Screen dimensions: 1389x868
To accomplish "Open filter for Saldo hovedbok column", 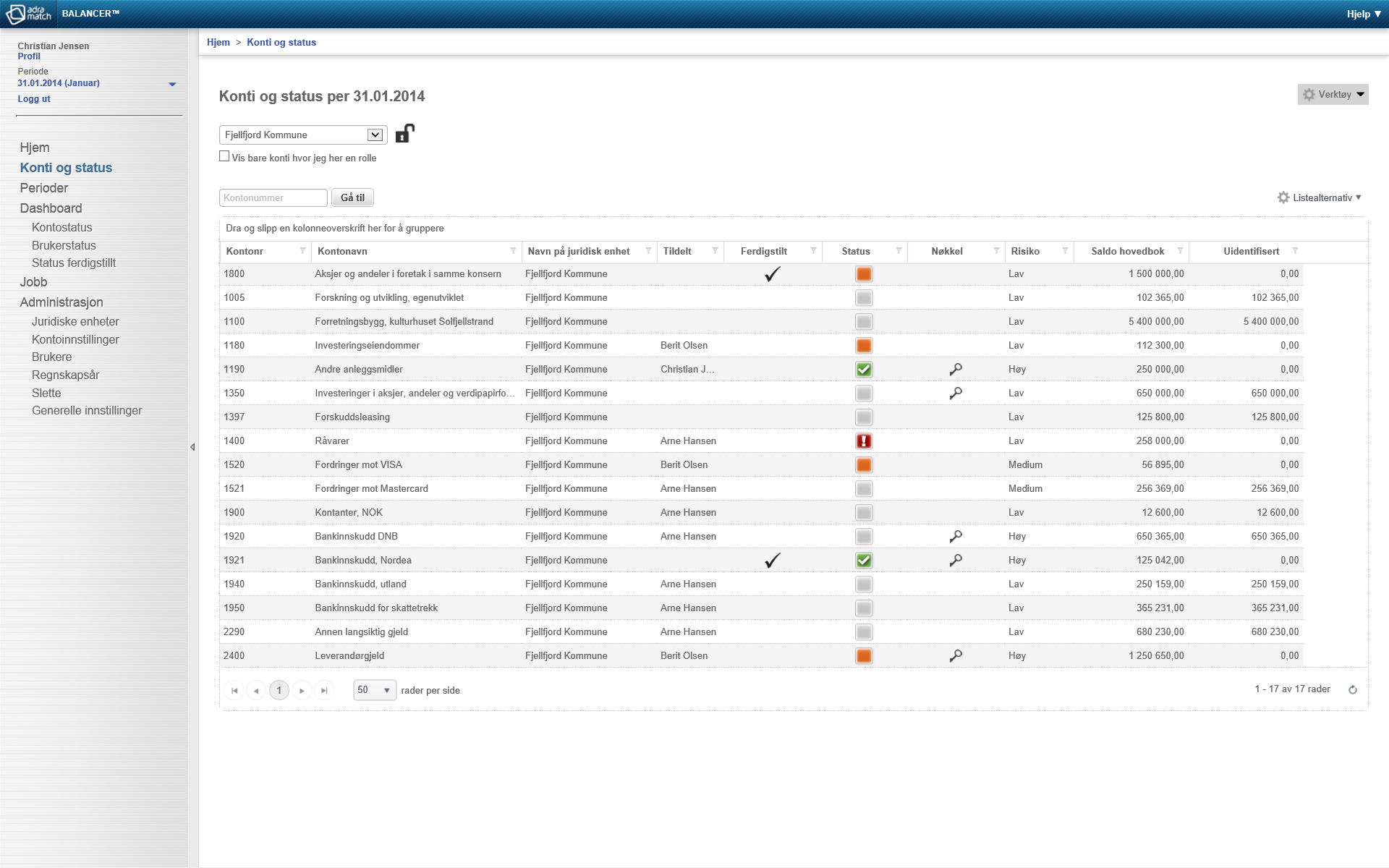I will click(x=1180, y=251).
